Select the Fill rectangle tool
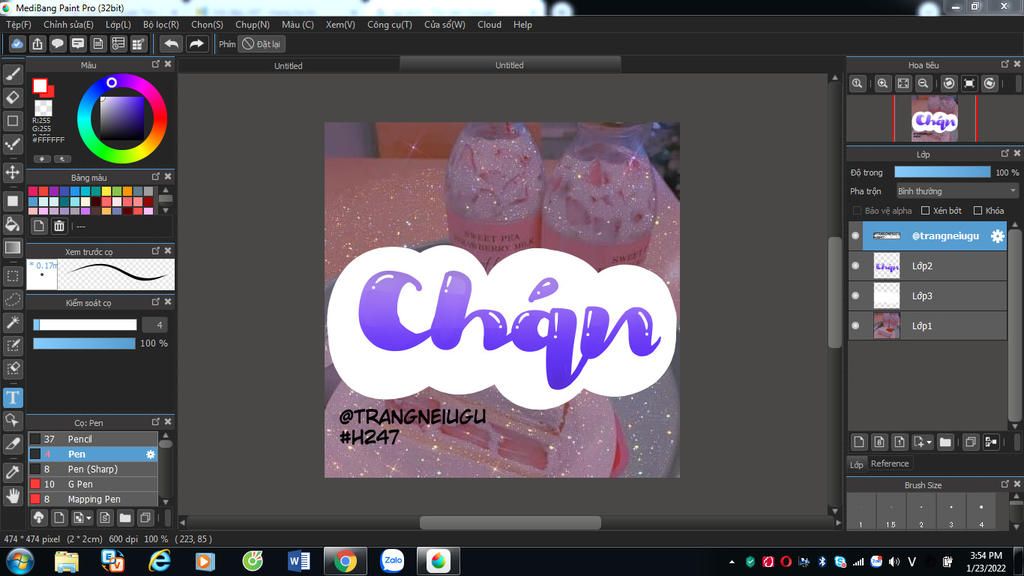Screen dimensions: 1024x576 click(x=12, y=200)
